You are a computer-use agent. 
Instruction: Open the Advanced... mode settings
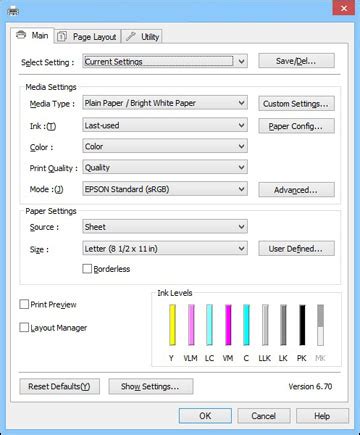click(x=296, y=190)
